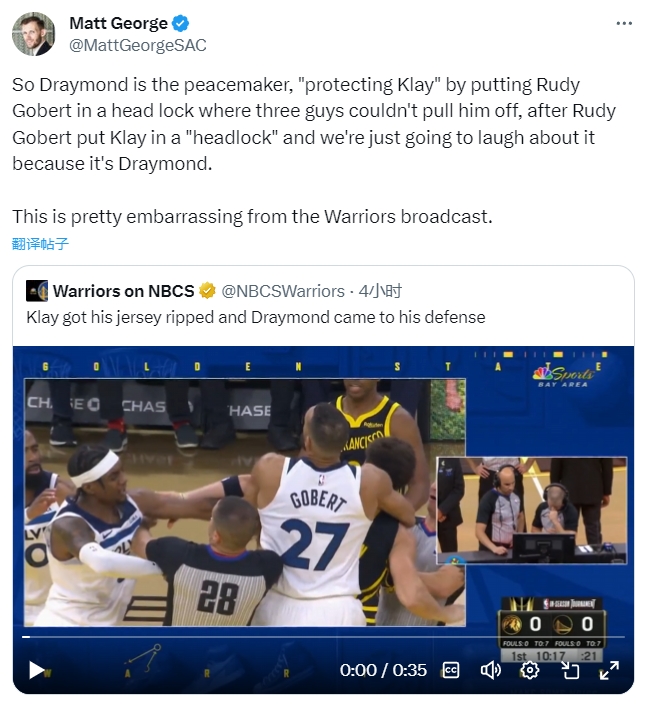The image size is (650, 707).
Task: Click the picture-in-picture icon
Action: pos(570,670)
